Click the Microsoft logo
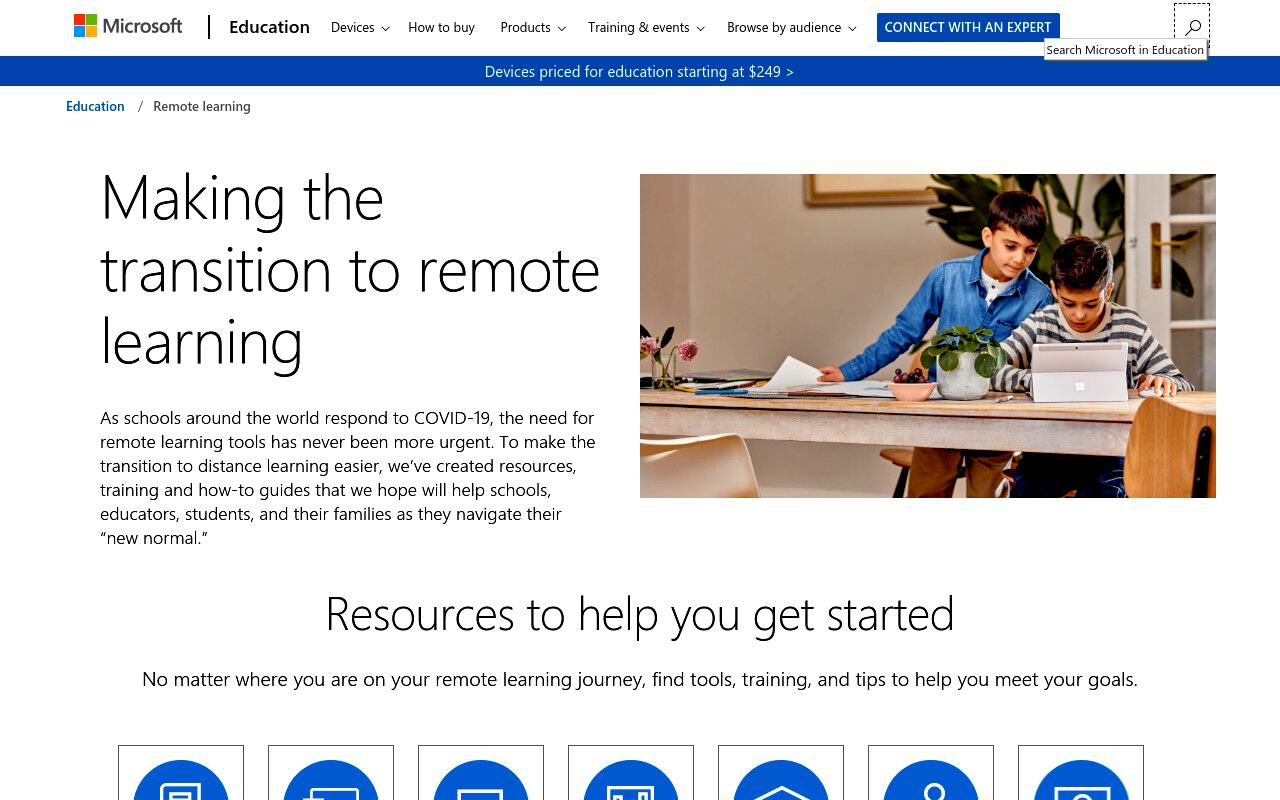Viewport: 1280px width, 800px height. 128,27
